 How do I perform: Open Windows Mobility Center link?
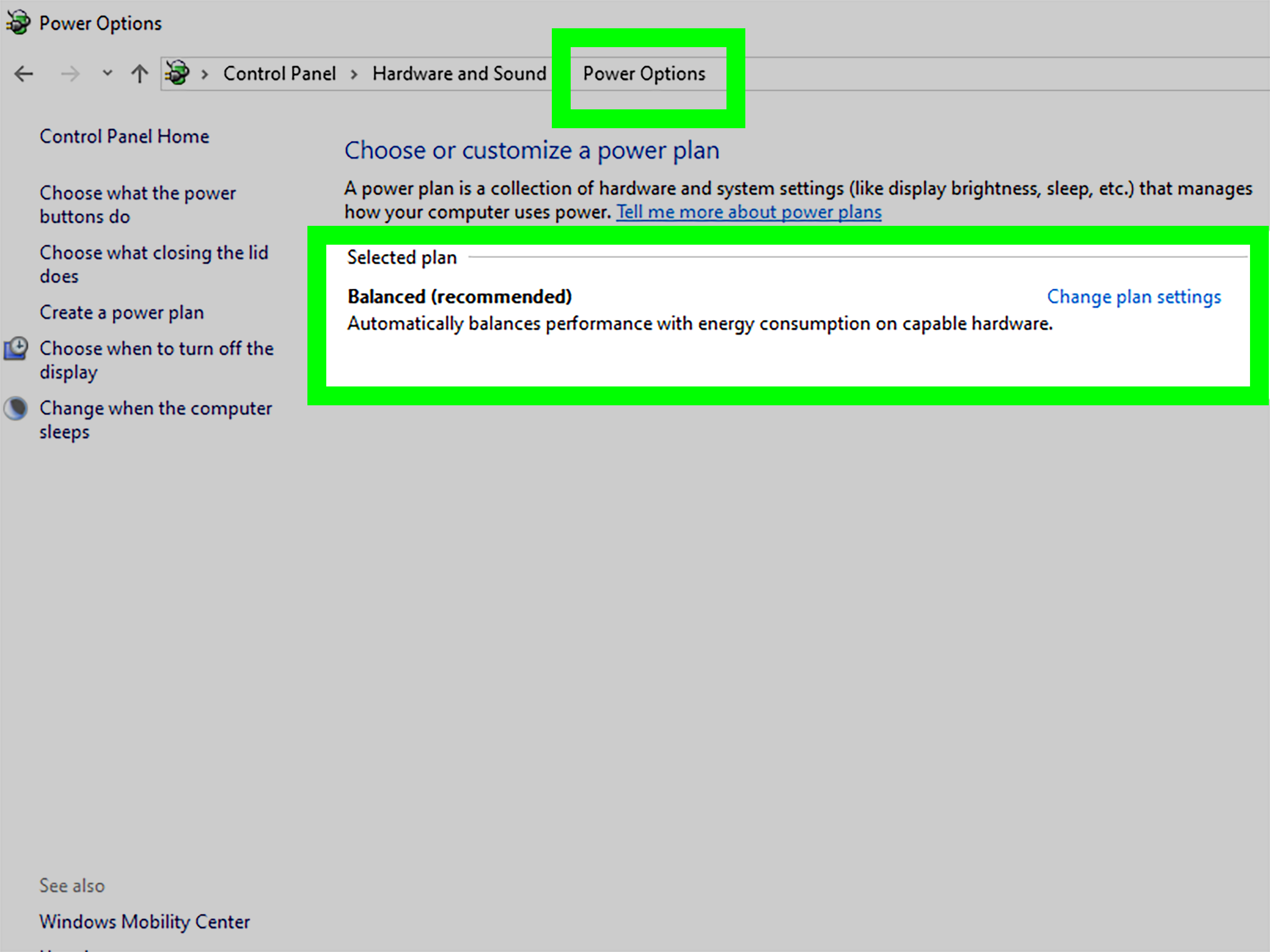coord(145,921)
